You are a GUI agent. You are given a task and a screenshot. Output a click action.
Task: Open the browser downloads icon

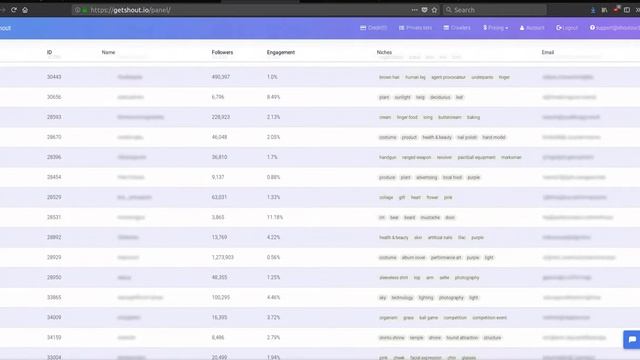593,10
